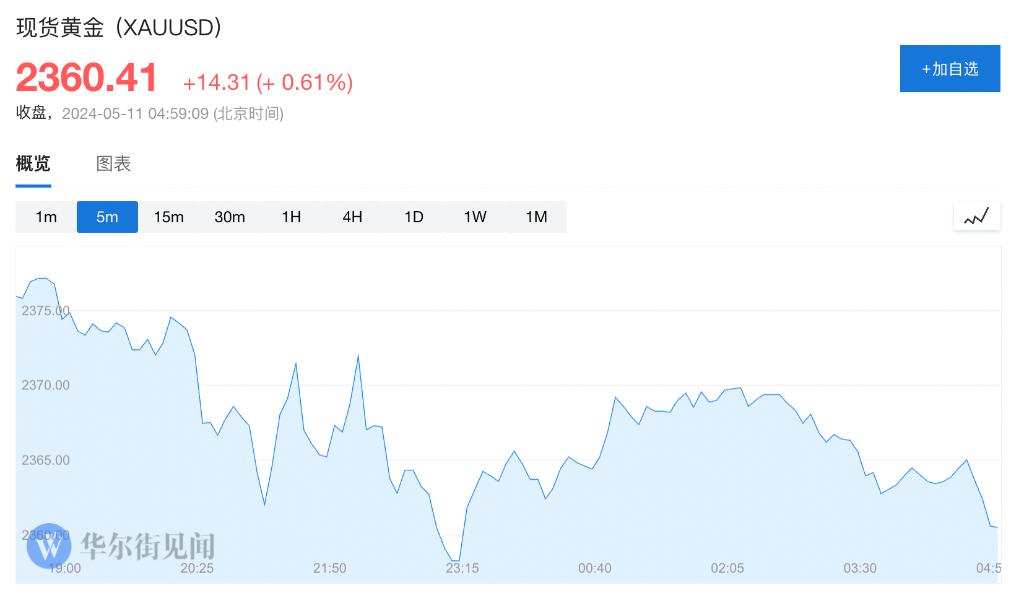Click the line chart type icon
Viewport: 1024px width, 601px height.
(x=976, y=216)
